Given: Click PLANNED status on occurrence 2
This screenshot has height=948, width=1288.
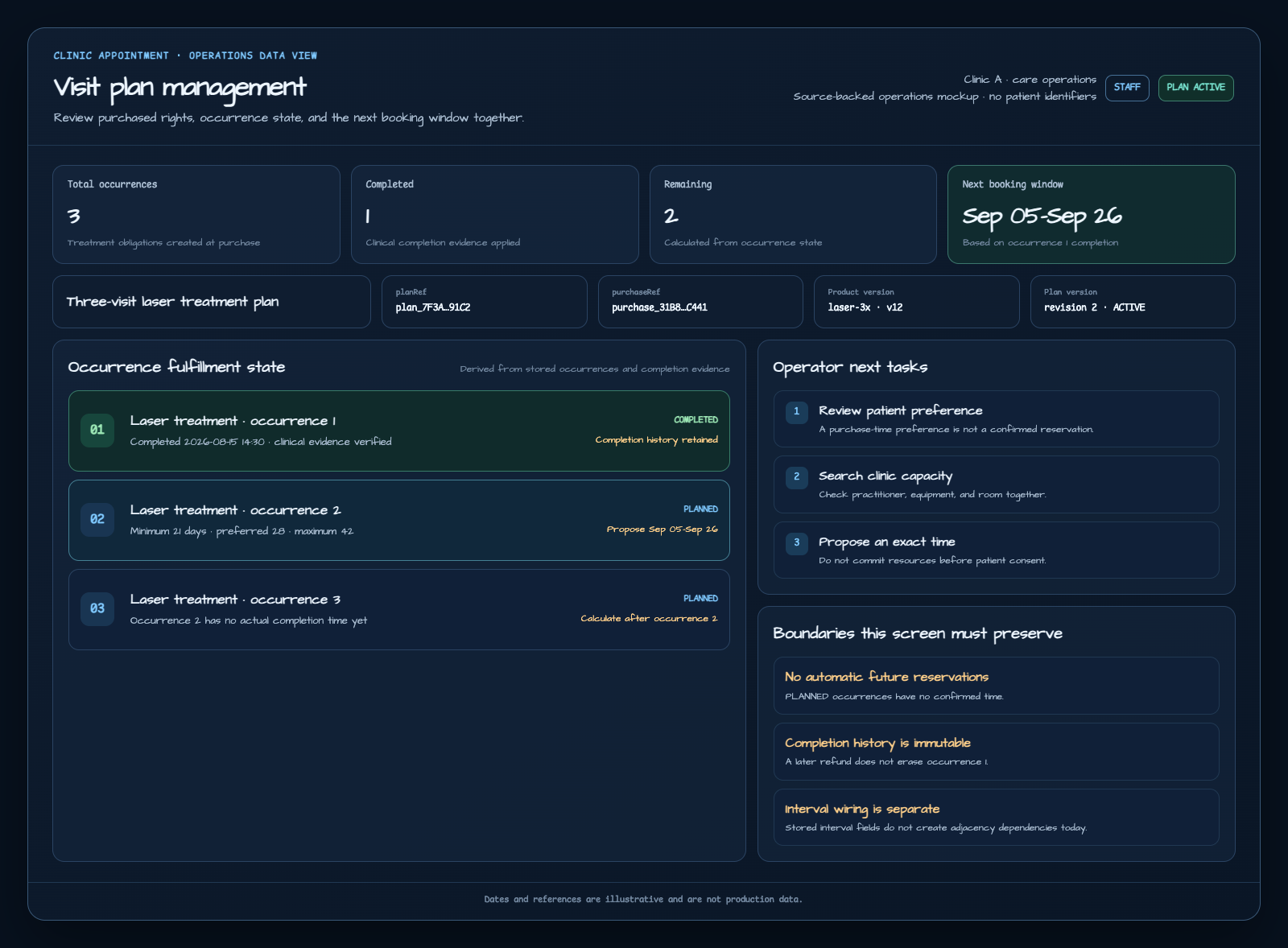Looking at the screenshot, I should [x=700, y=509].
